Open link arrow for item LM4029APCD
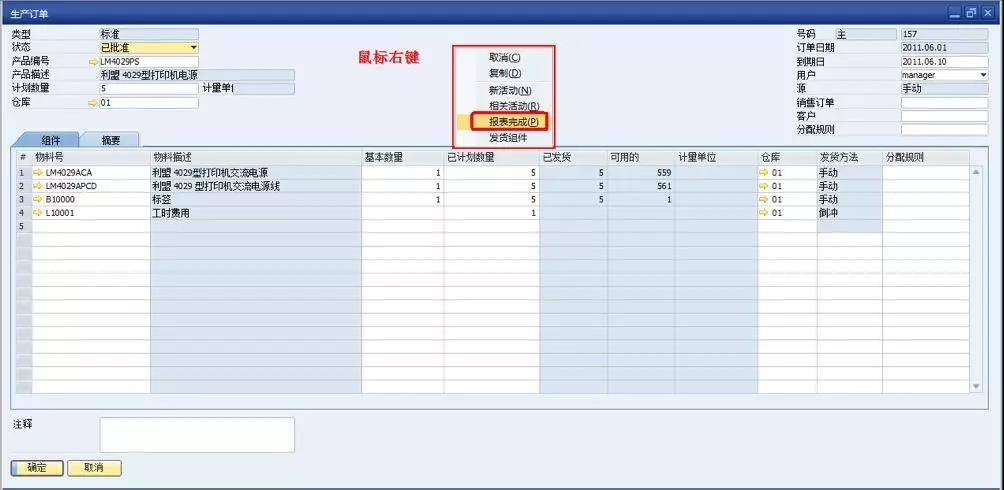This screenshot has height=490, width=1004. point(38,186)
